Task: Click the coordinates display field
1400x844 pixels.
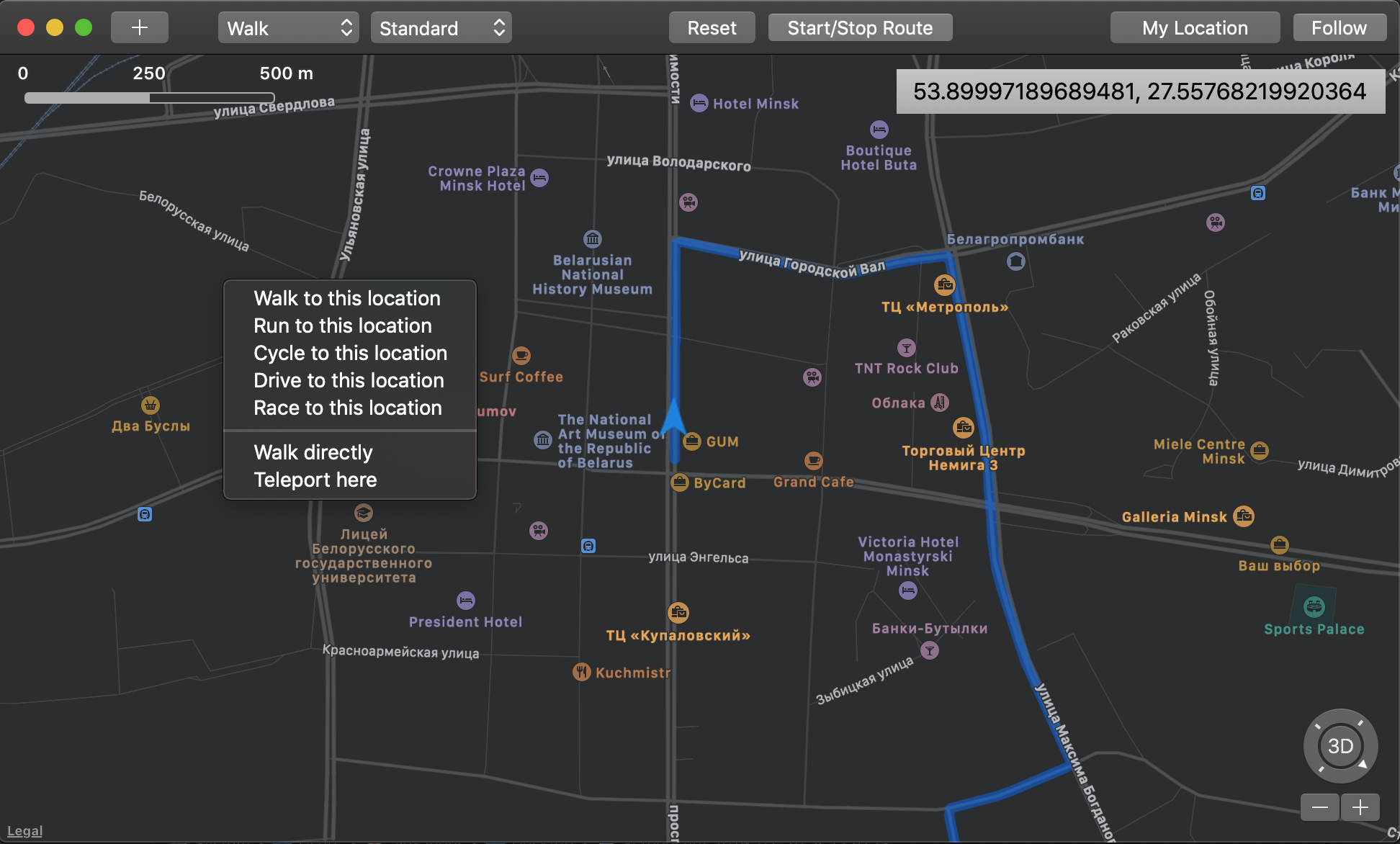Action: click(1139, 91)
